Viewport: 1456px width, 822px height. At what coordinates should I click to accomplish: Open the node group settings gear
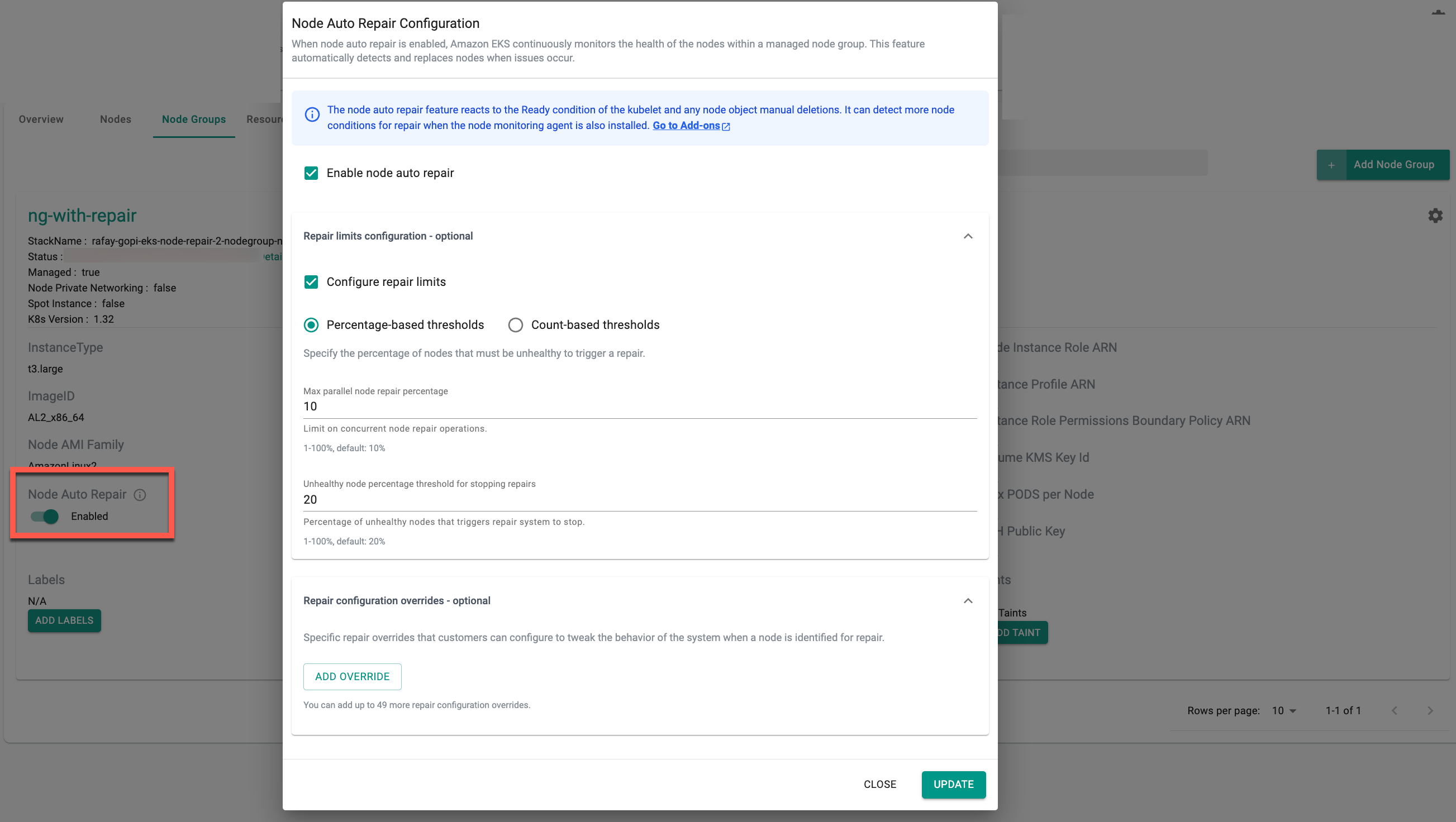1435,216
